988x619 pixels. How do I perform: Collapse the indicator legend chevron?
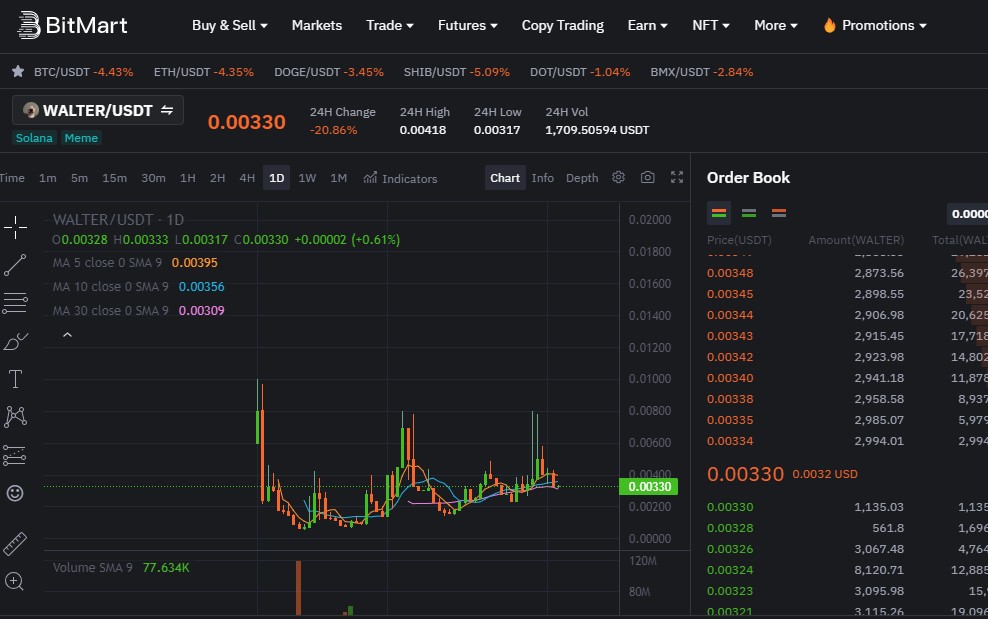coord(67,335)
